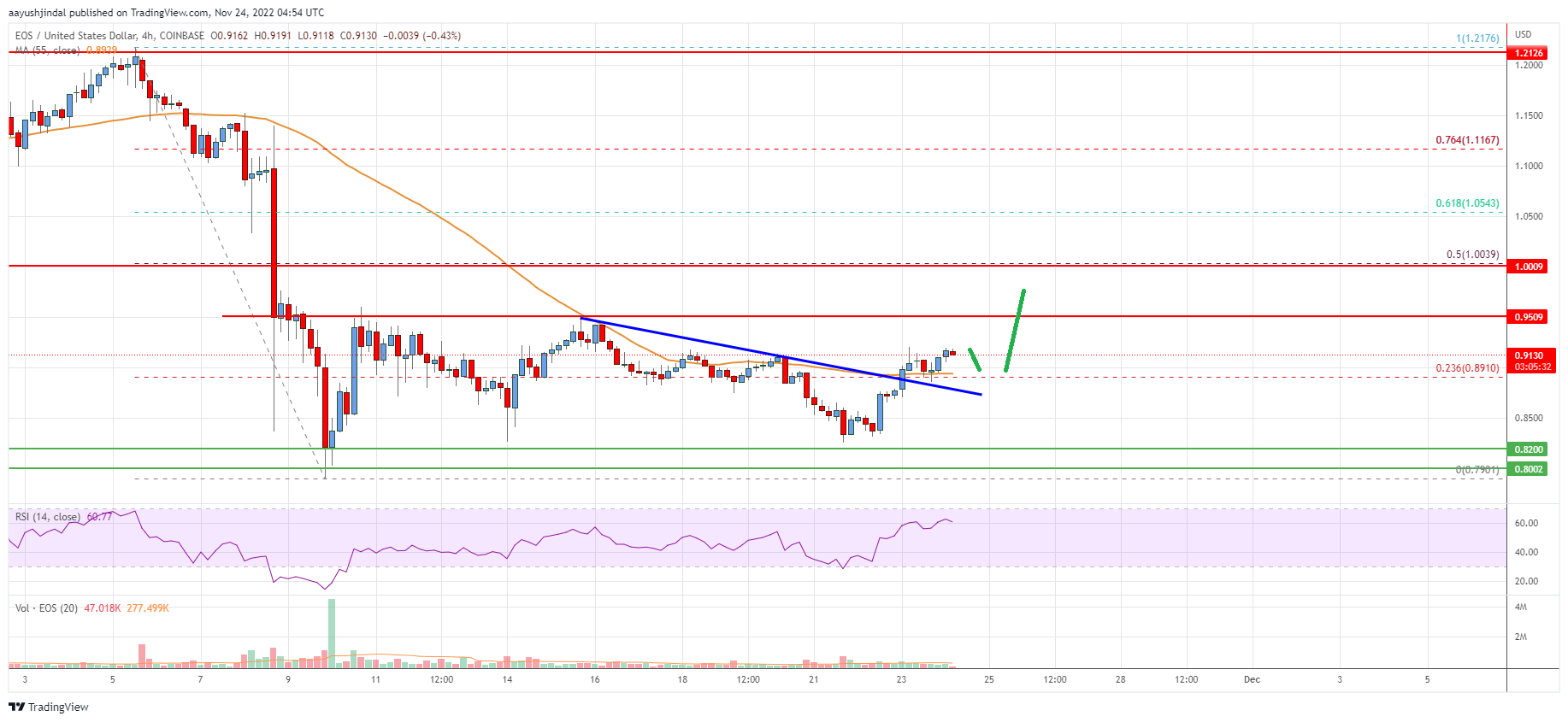
Task: Click the green 0.8200 support price label
Action: (x=1529, y=449)
